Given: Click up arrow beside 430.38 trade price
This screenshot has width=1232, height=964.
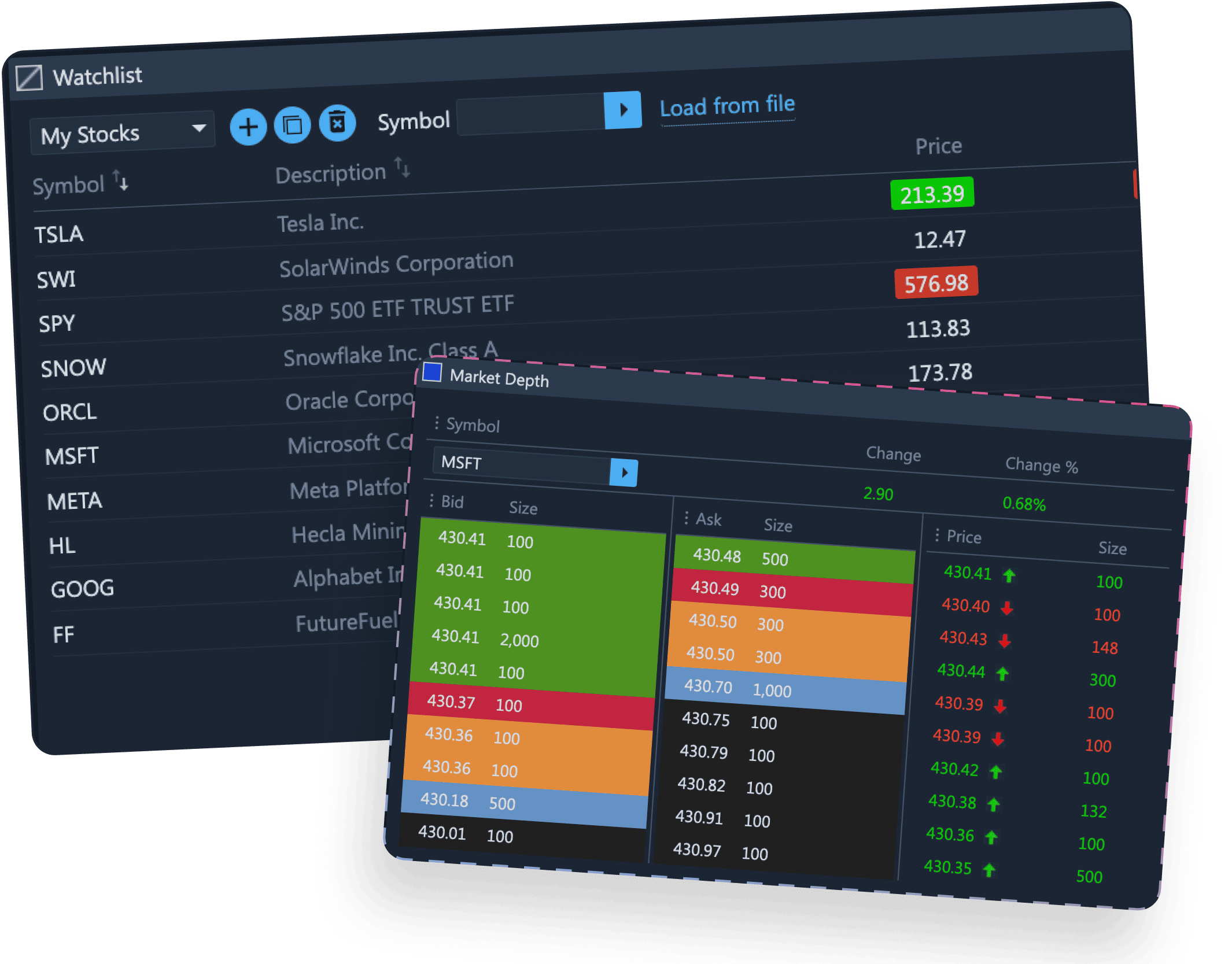Looking at the screenshot, I should [x=994, y=804].
